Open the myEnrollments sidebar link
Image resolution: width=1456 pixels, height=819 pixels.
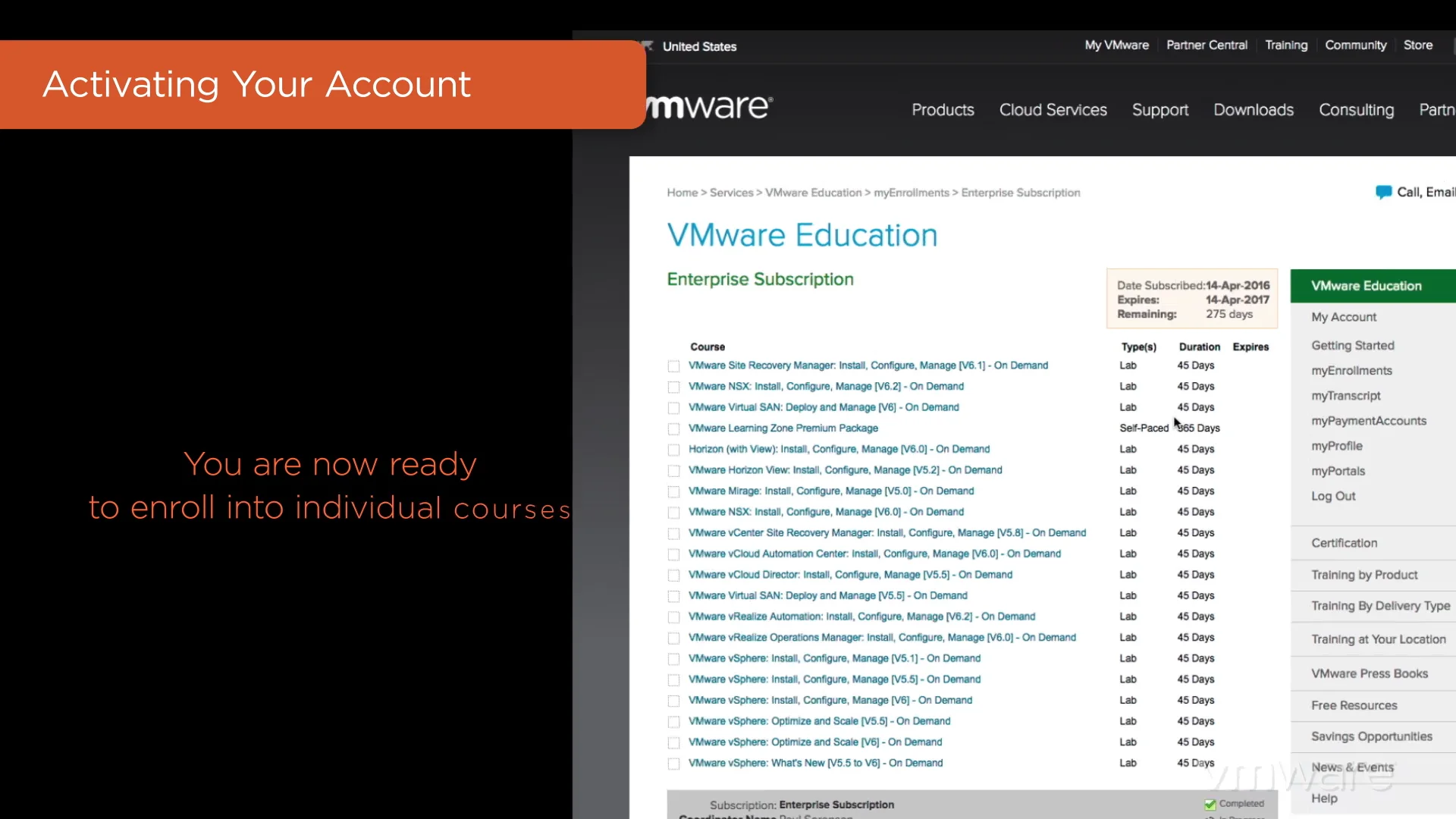[x=1351, y=371]
